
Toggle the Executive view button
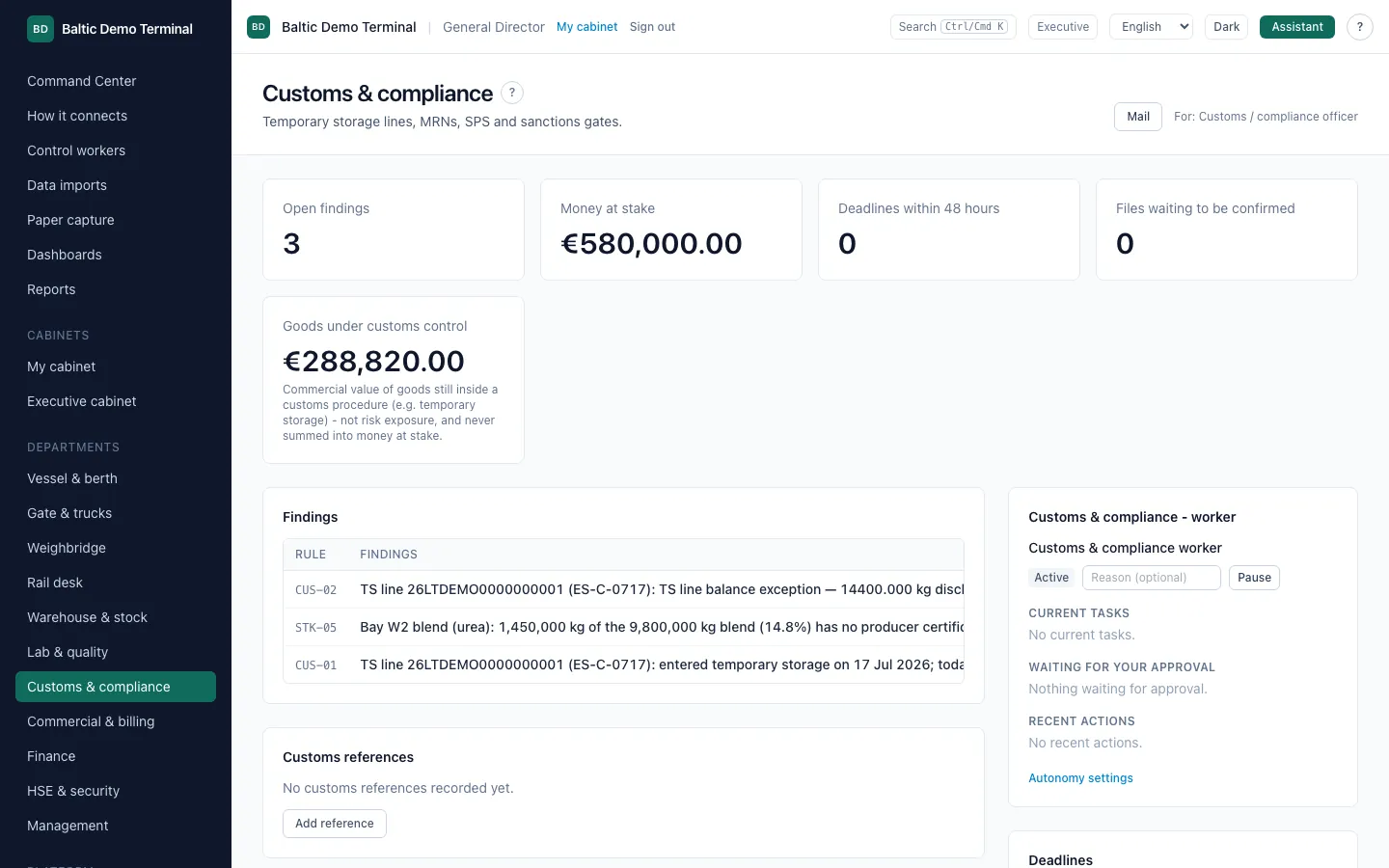tap(1063, 27)
